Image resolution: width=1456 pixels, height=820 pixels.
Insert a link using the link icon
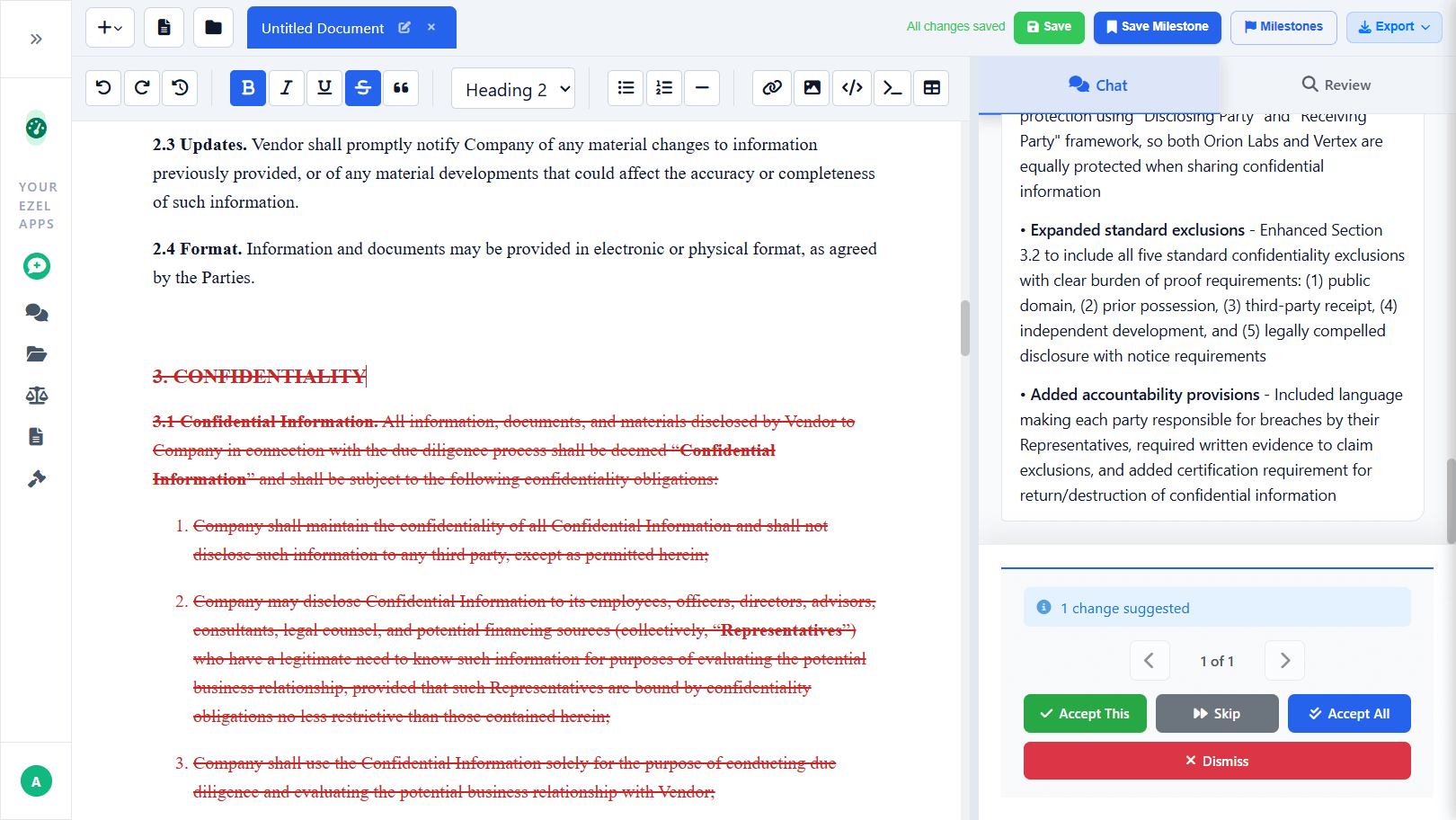click(772, 88)
